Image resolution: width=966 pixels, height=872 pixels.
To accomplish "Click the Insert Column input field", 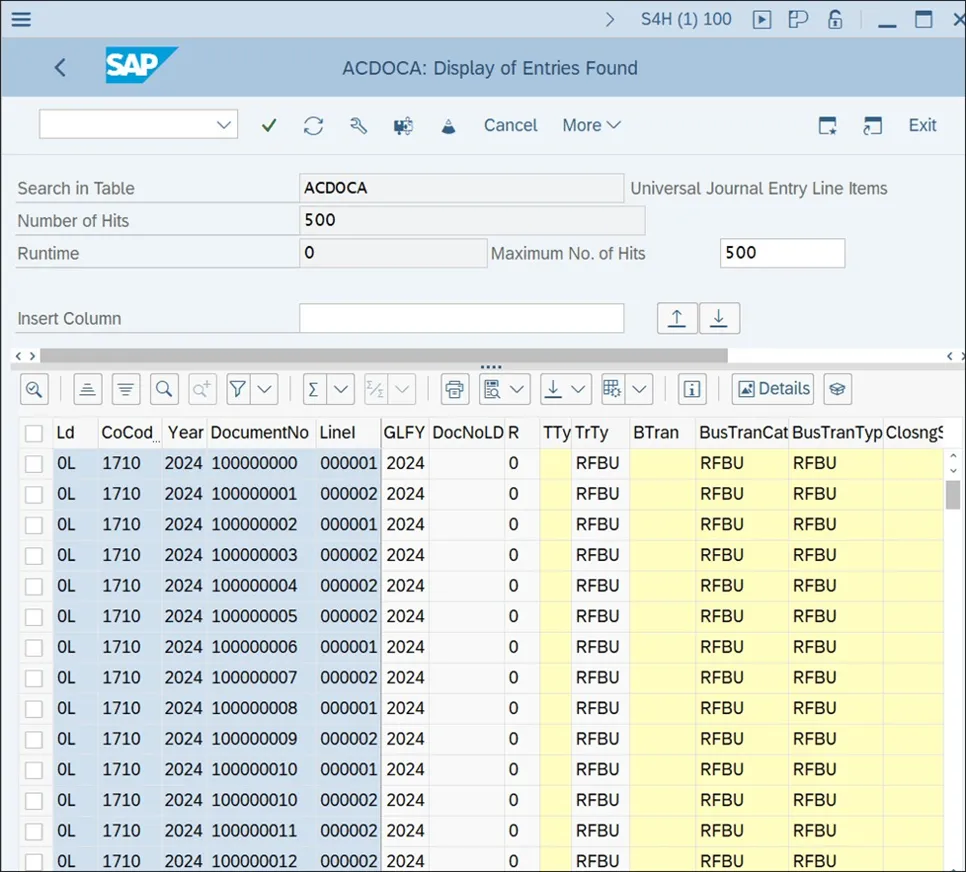I will pyautogui.click(x=461, y=318).
